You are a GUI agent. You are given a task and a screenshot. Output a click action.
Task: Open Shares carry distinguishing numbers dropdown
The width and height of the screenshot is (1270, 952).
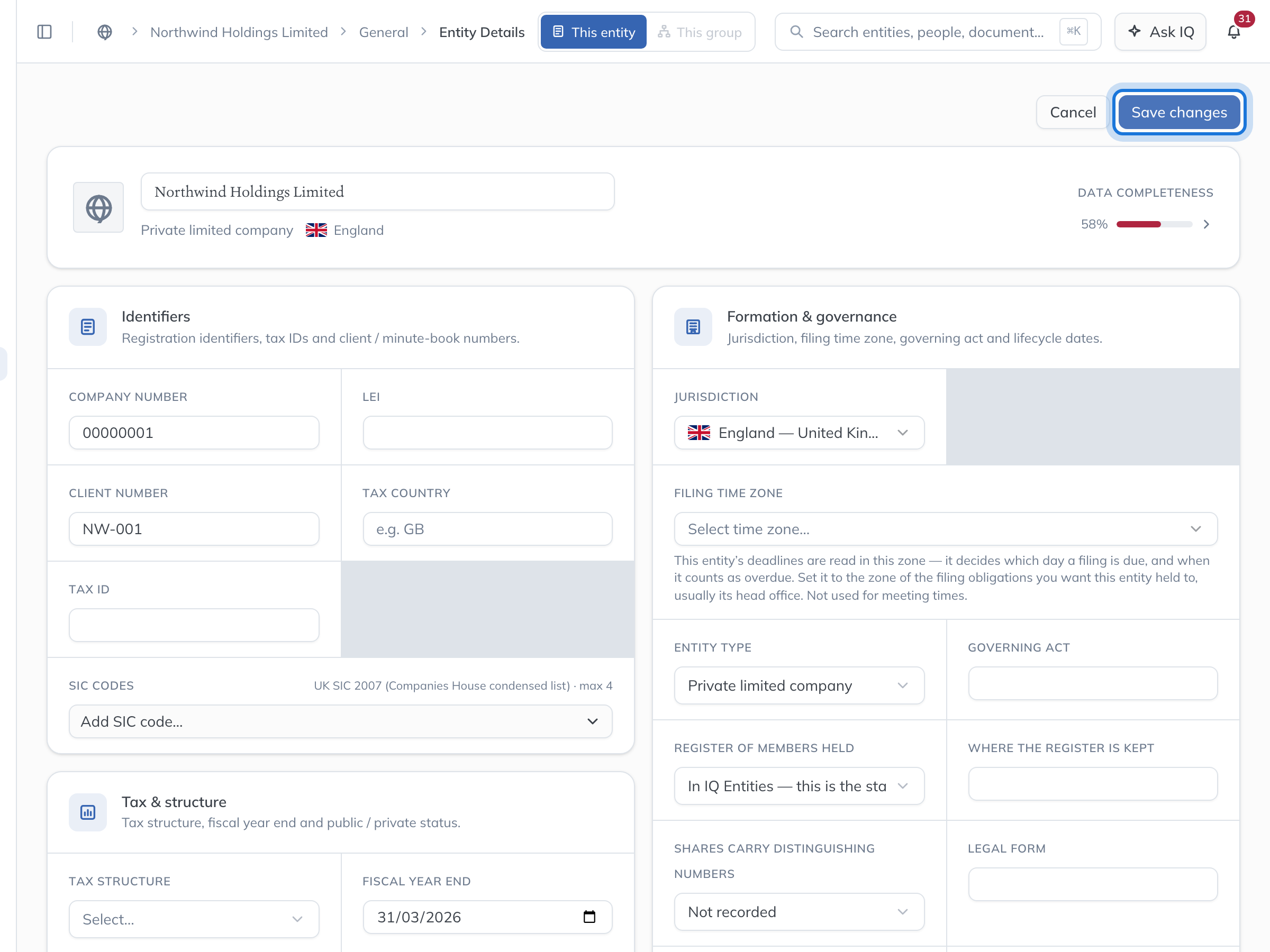[x=799, y=912]
